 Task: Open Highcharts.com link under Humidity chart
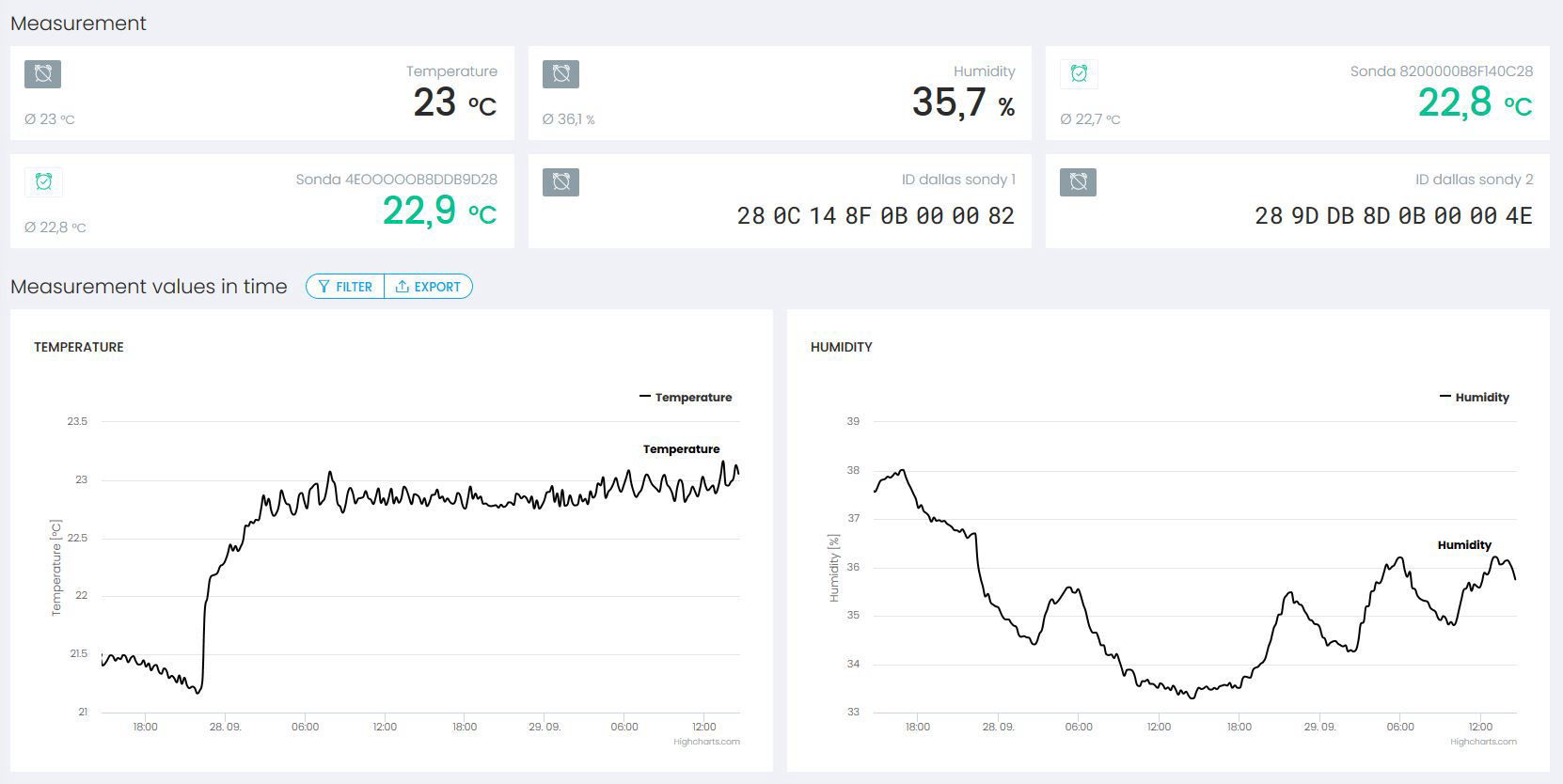[1483, 742]
